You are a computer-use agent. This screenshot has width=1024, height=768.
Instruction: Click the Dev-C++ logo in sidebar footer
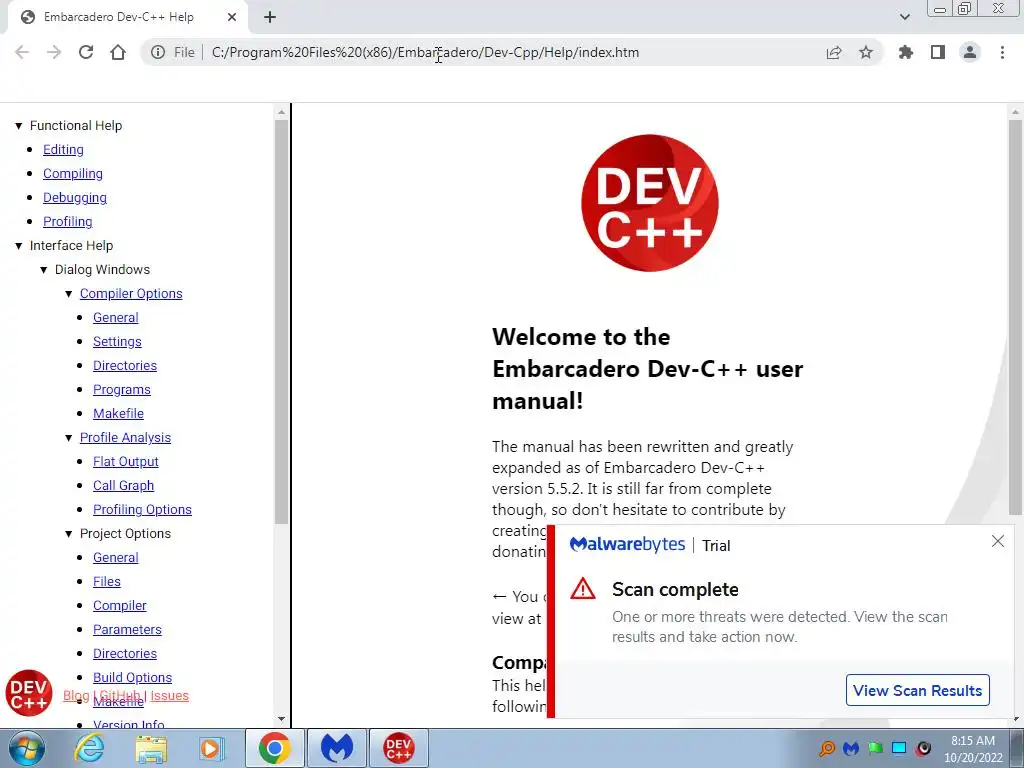click(x=29, y=693)
